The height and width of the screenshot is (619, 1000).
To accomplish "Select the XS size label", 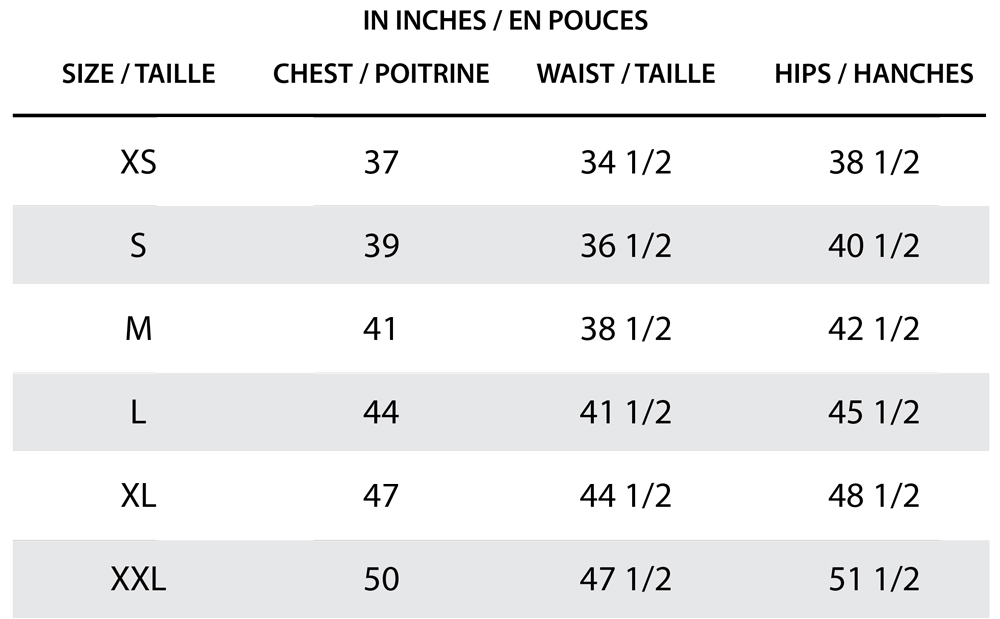I will coord(138,162).
